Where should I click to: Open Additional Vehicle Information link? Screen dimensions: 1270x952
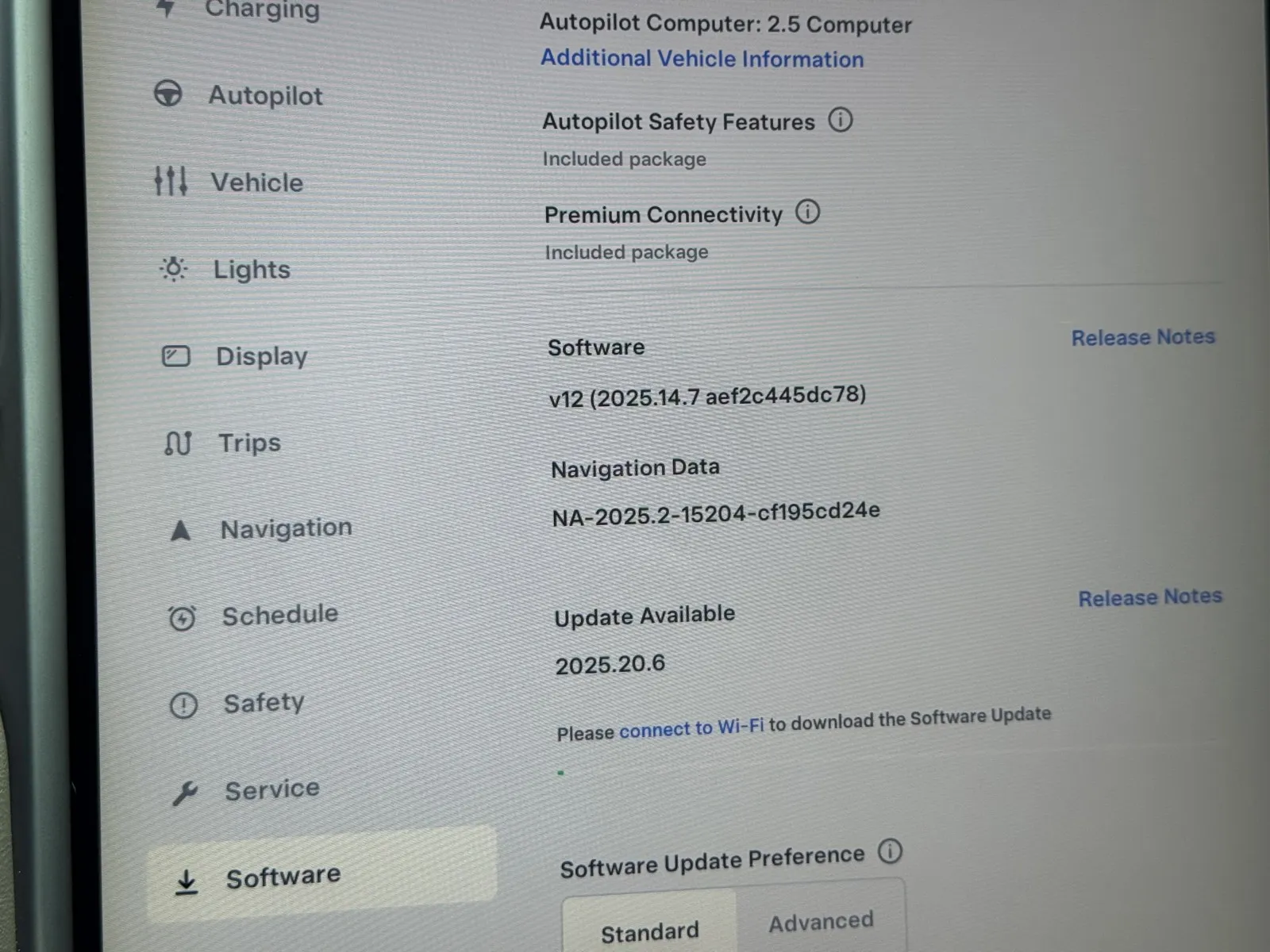coord(702,59)
